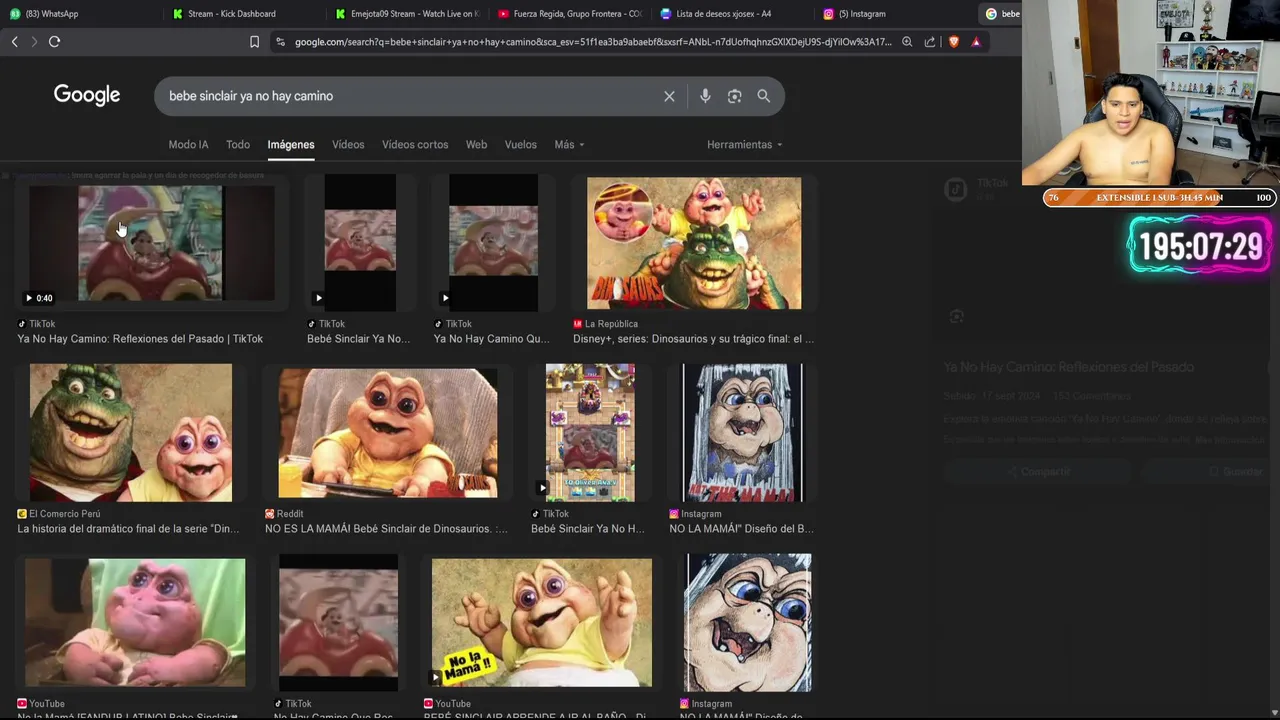Select the Web results tab
Viewport: 1280px width, 720px height.
(476, 145)
